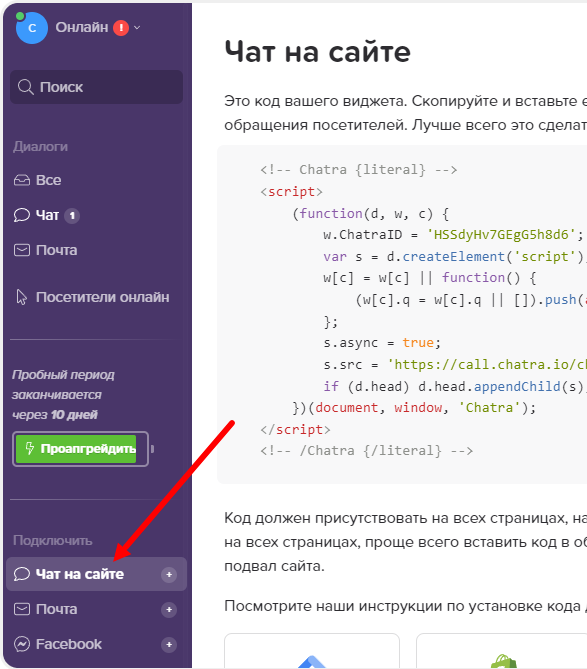Click the magnifier search icon
This screenshot has width=587, height=669.
[x=26, y=87]
